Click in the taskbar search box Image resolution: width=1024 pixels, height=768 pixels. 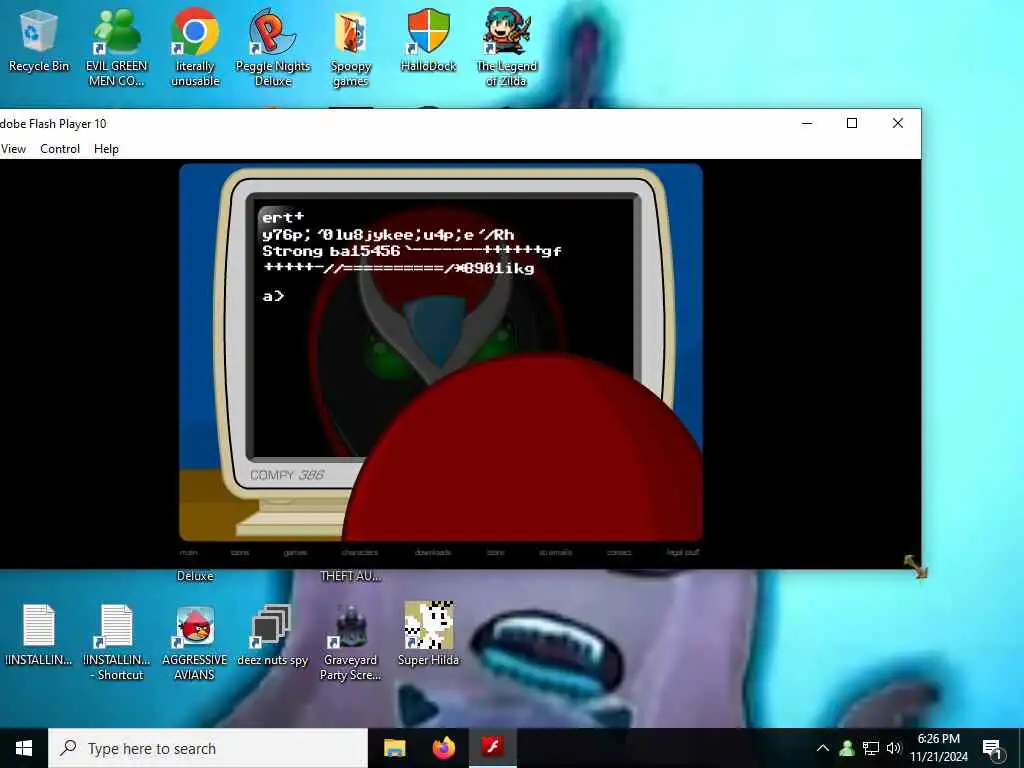(x=208, y=748)
